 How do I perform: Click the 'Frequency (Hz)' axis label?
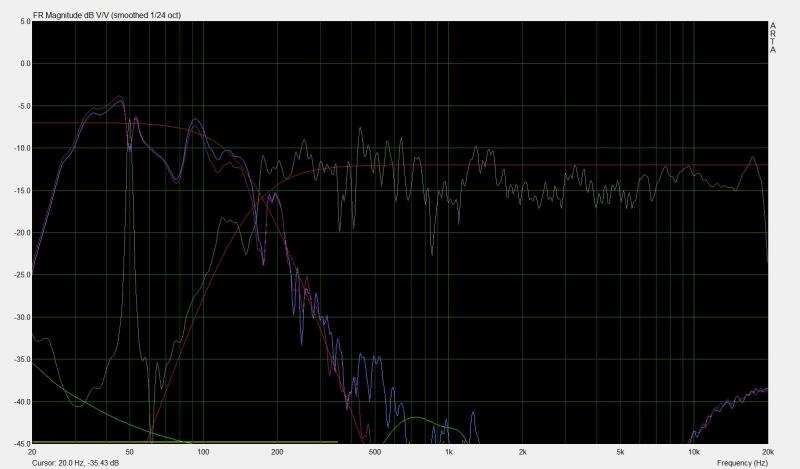(x=742, y=463)
